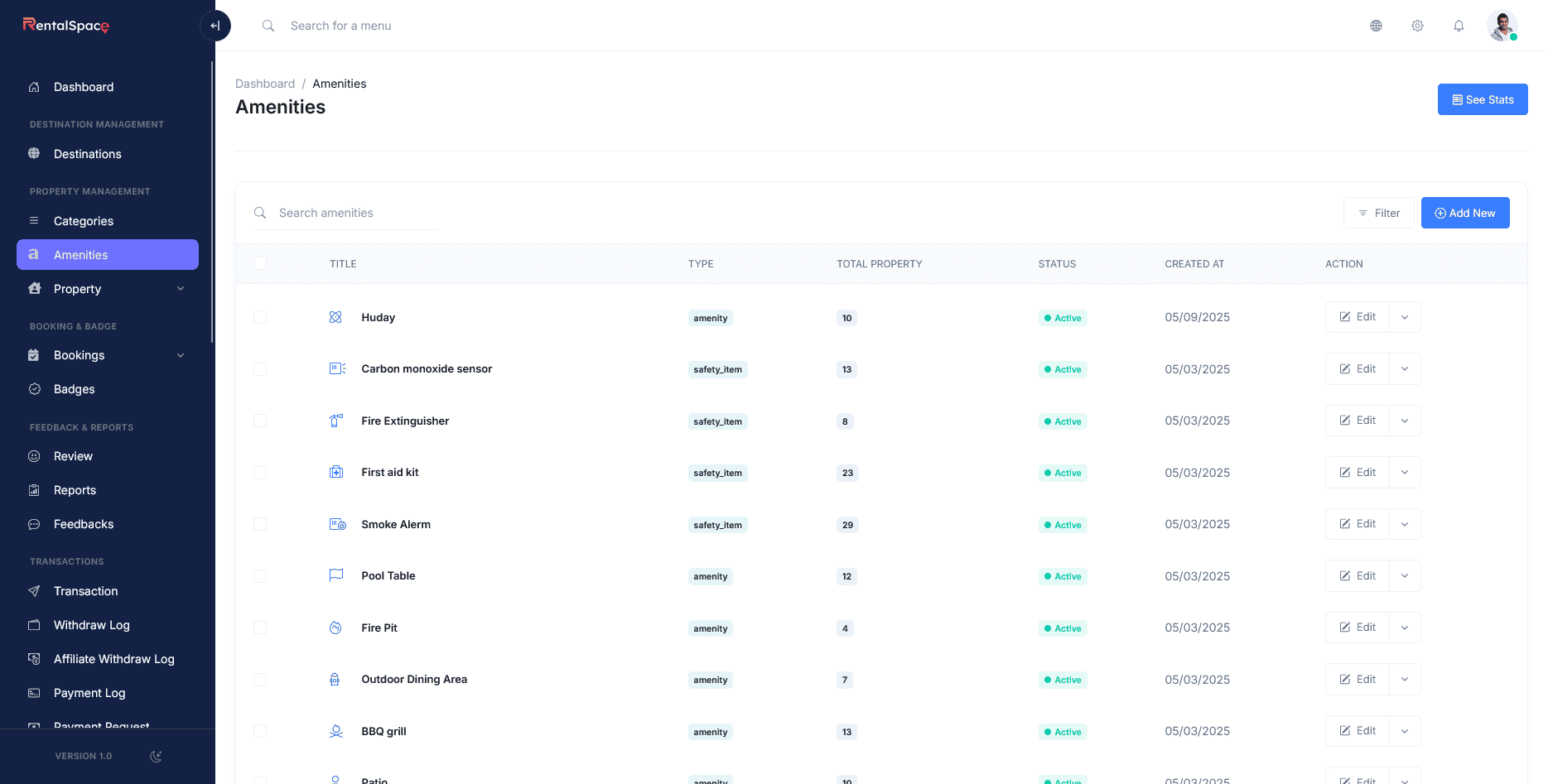Click the First aid kit icon

(336, 472)
